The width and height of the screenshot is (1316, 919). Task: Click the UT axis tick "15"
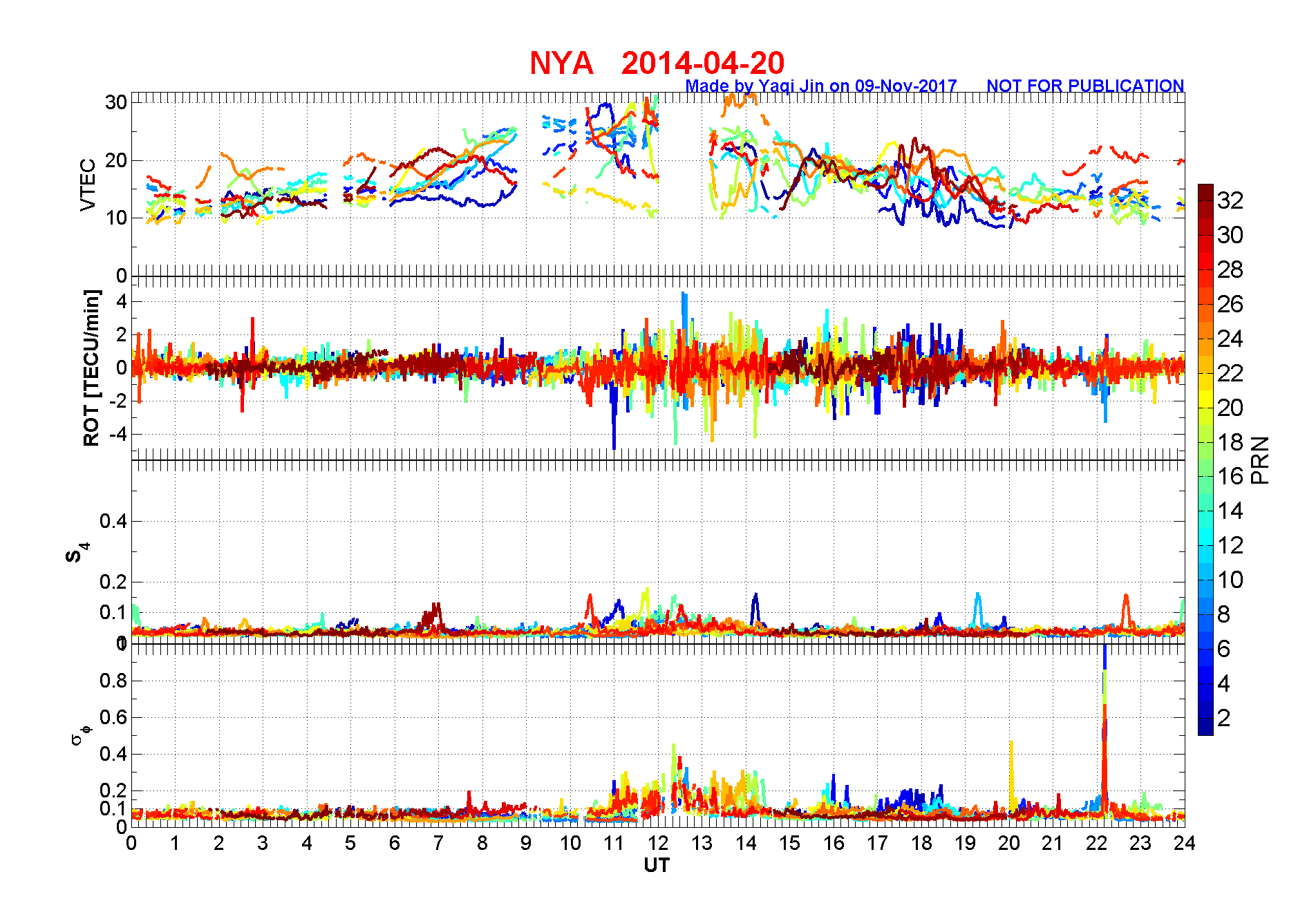pos(789,843)
